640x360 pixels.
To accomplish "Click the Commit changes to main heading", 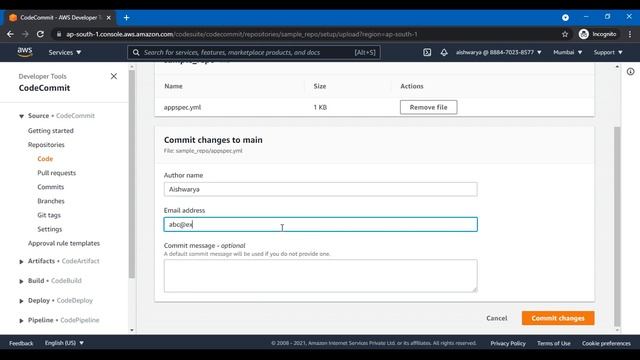I will (213, 140).
